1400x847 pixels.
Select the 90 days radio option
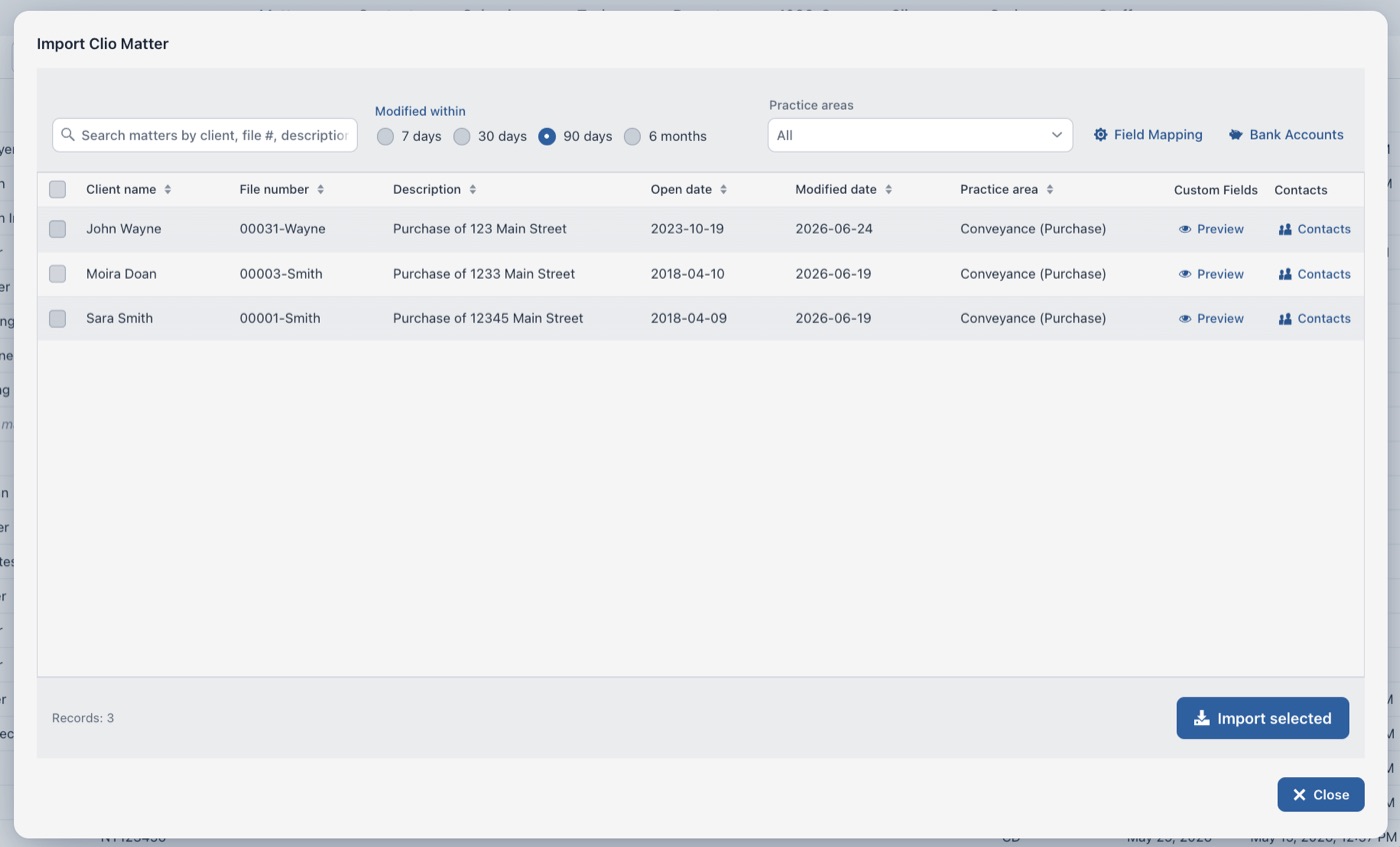547,136
